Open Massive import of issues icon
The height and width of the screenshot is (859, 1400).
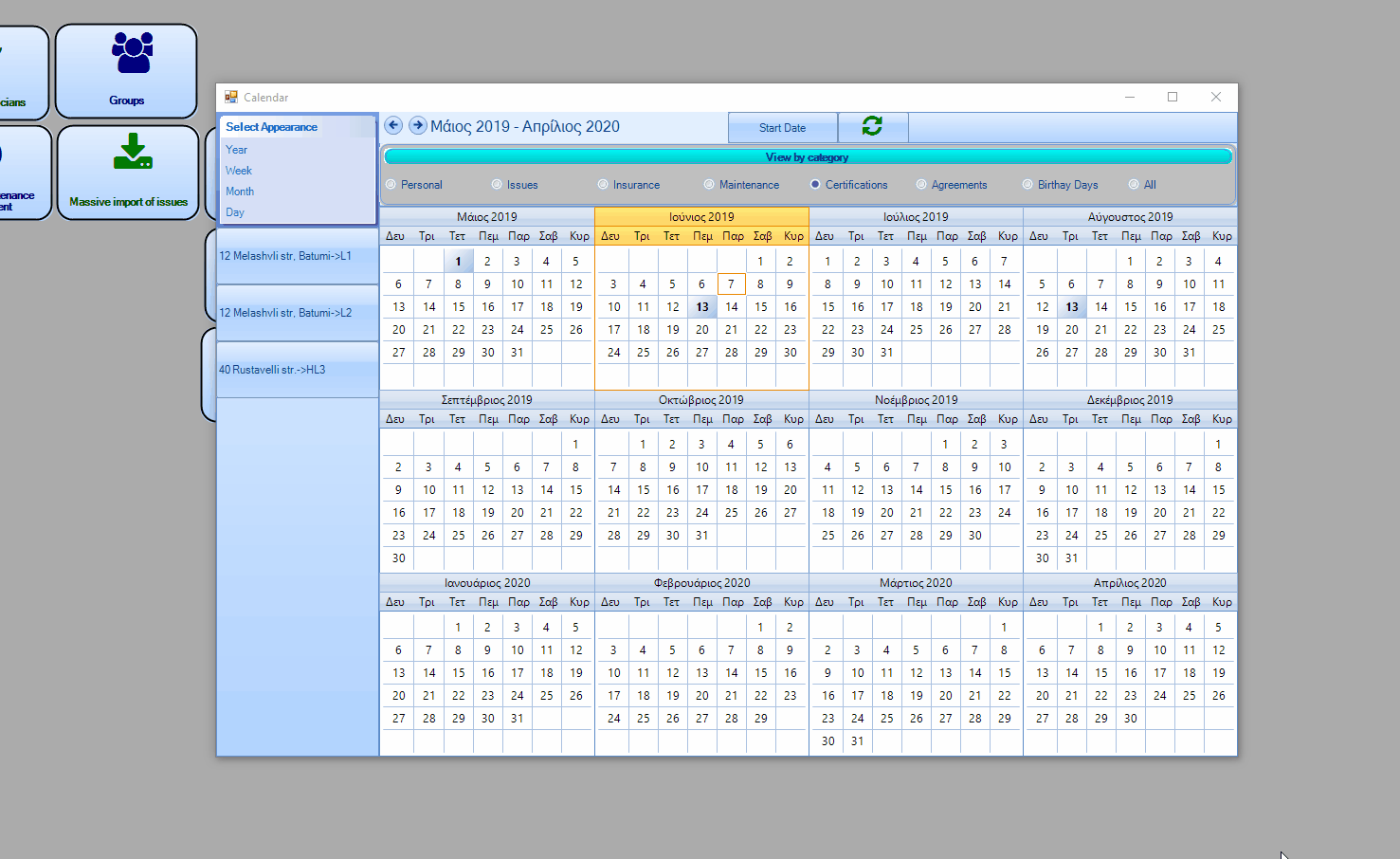[129, 172]
